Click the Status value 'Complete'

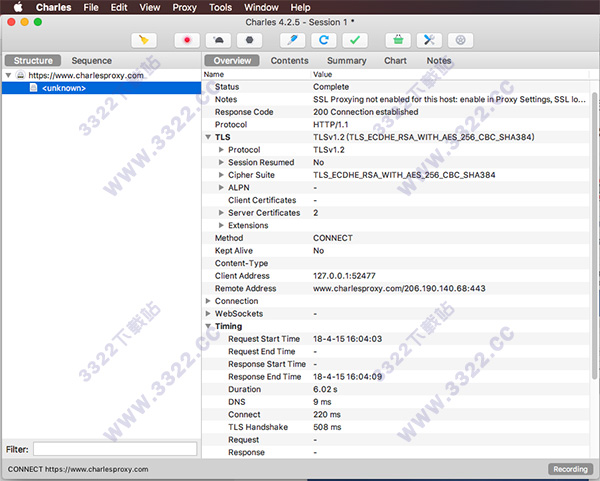coord(331,87)
